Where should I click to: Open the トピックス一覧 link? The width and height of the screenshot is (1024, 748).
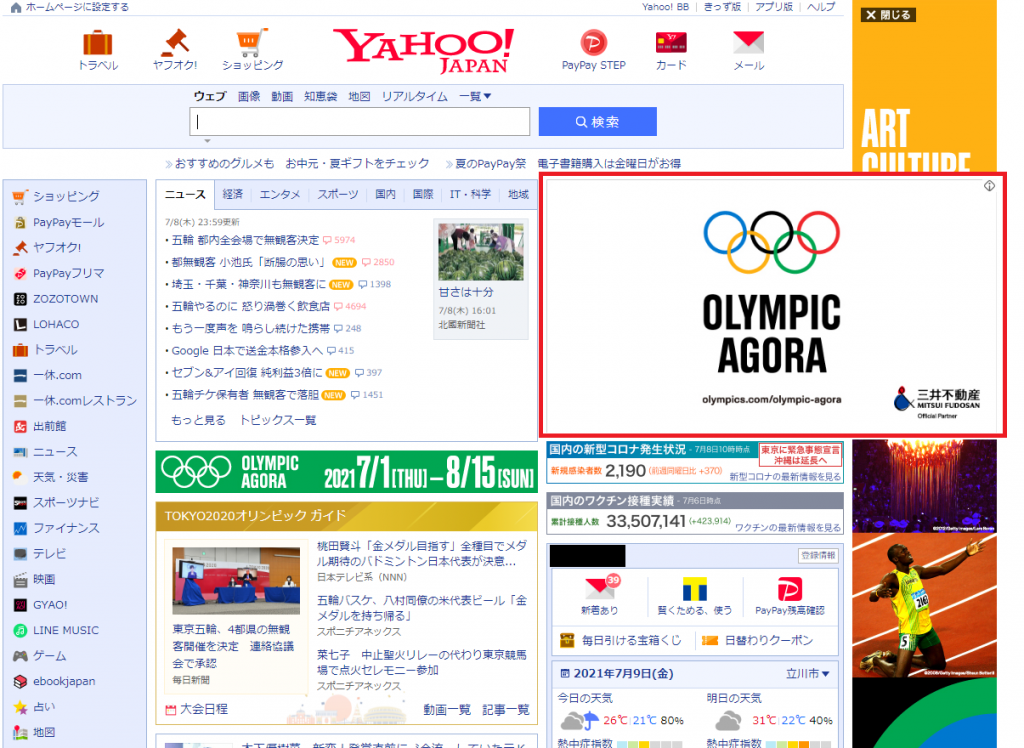coord(278,420)
